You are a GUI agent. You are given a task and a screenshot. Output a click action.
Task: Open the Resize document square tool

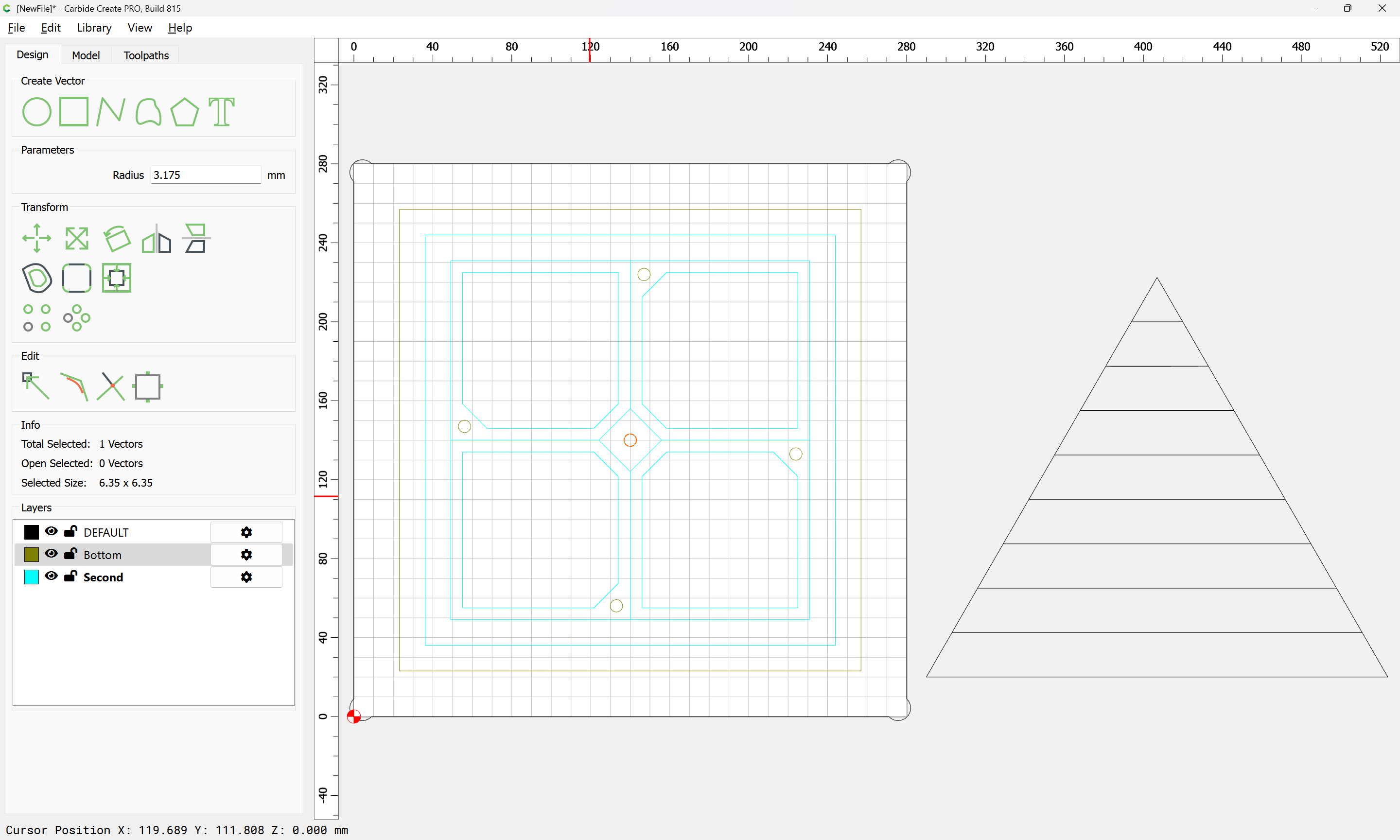(148, 386)
